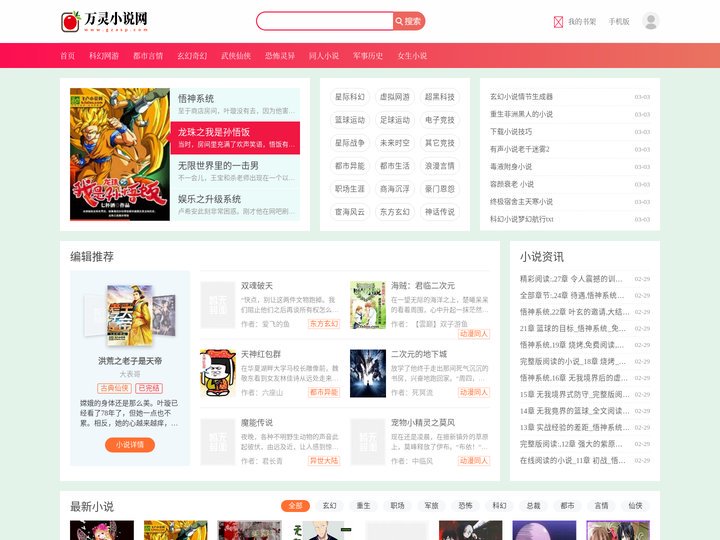Choose the 超黑科技 category tag
Image resolution: width=720 pixels, height=540 pixels.
(x=439, y=97)
